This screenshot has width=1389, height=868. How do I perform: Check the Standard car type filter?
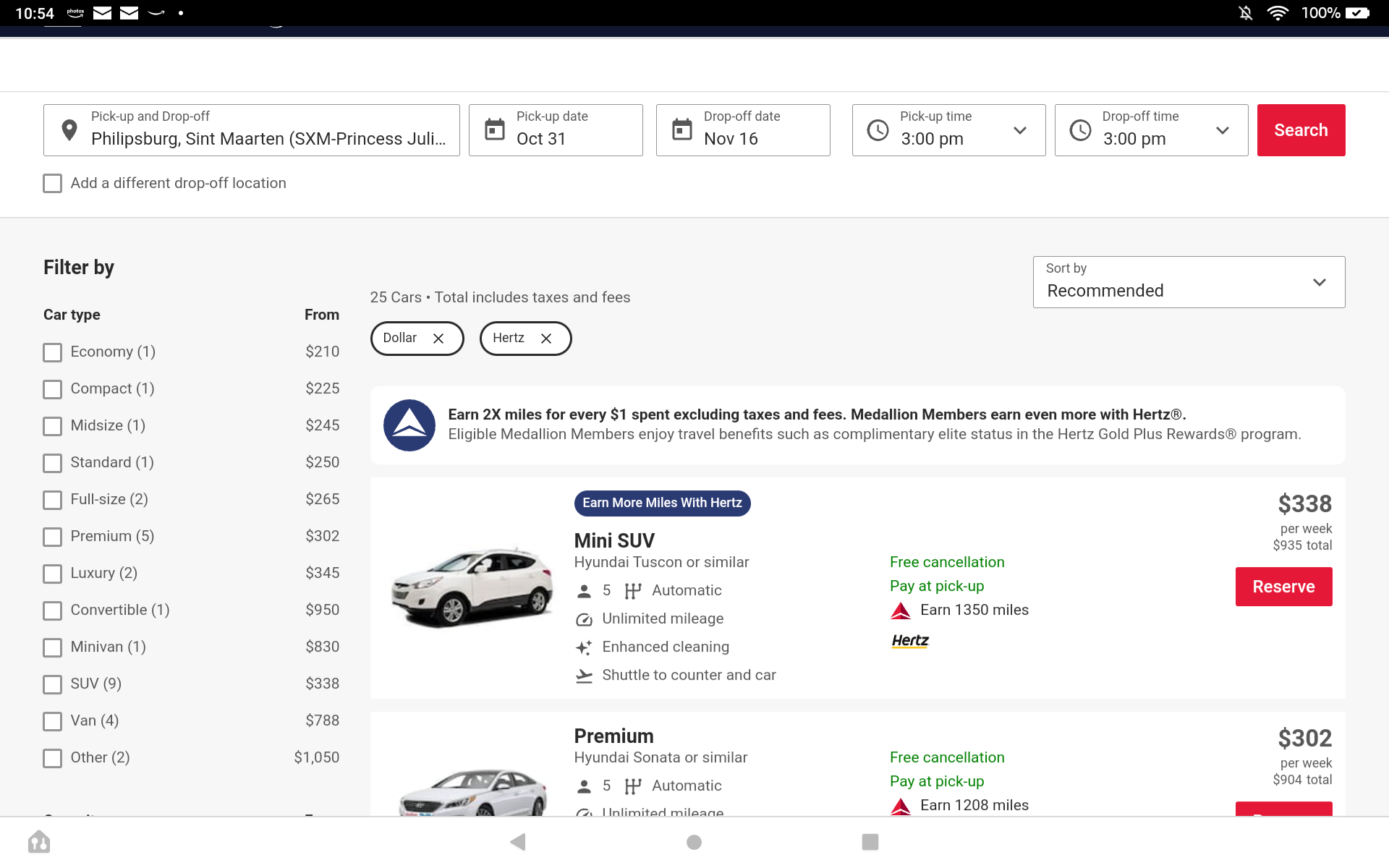click(53, 463)
